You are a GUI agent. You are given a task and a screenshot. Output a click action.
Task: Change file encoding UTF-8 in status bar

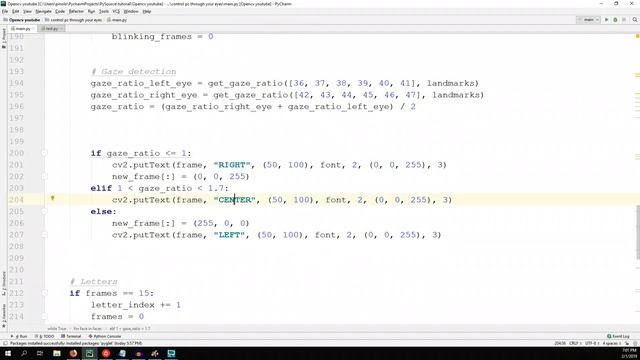point(591,344)
